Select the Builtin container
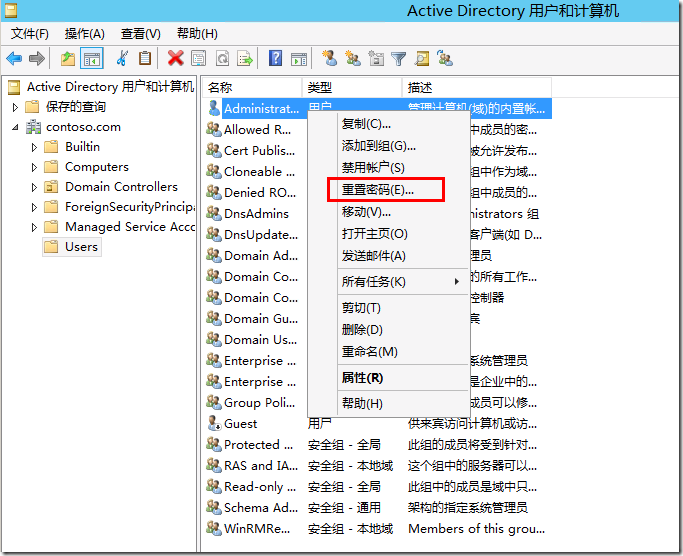Viewport: 683px width, 556px height. pos(82,147)
